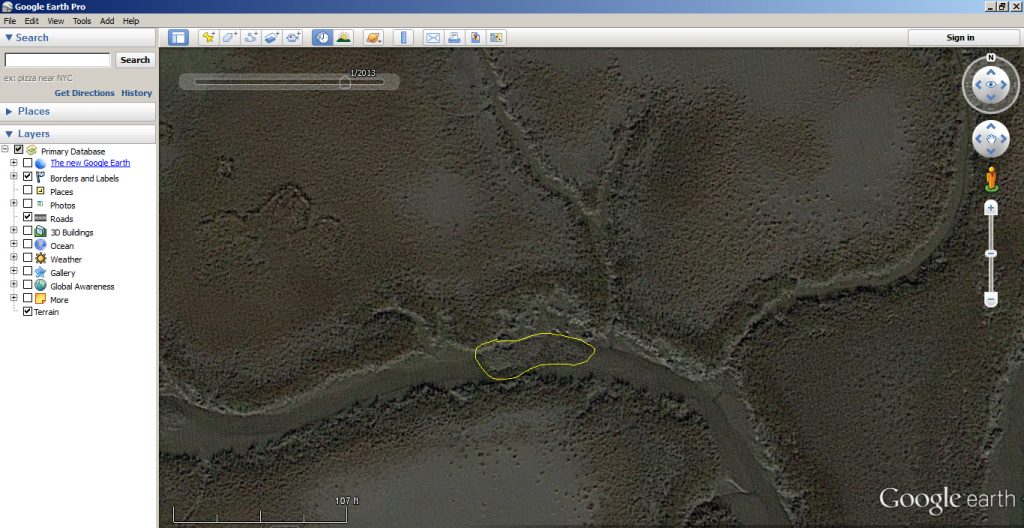Click the View in Google Maps icon
This screenshot has width=1024, height=528.
(497, 37)
